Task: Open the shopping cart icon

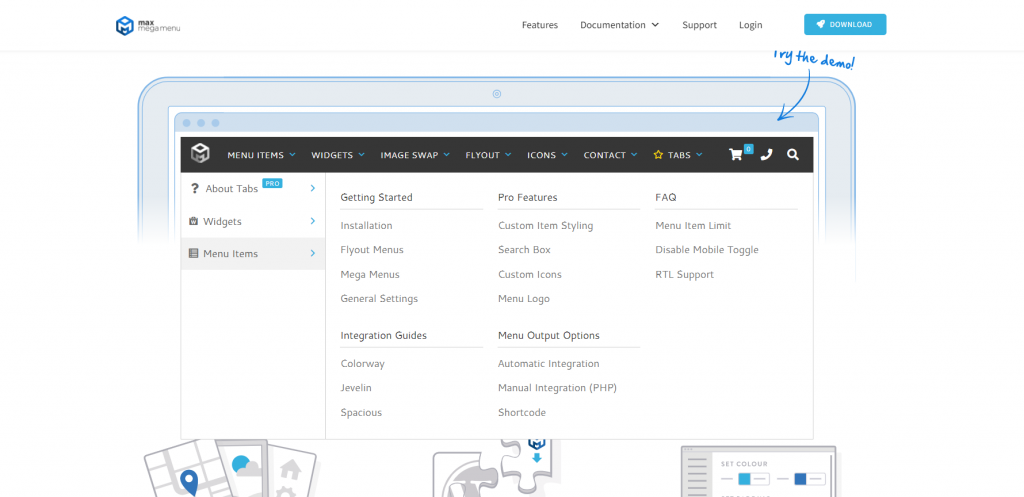Action: pyautogui.click(x=737, y=155)
